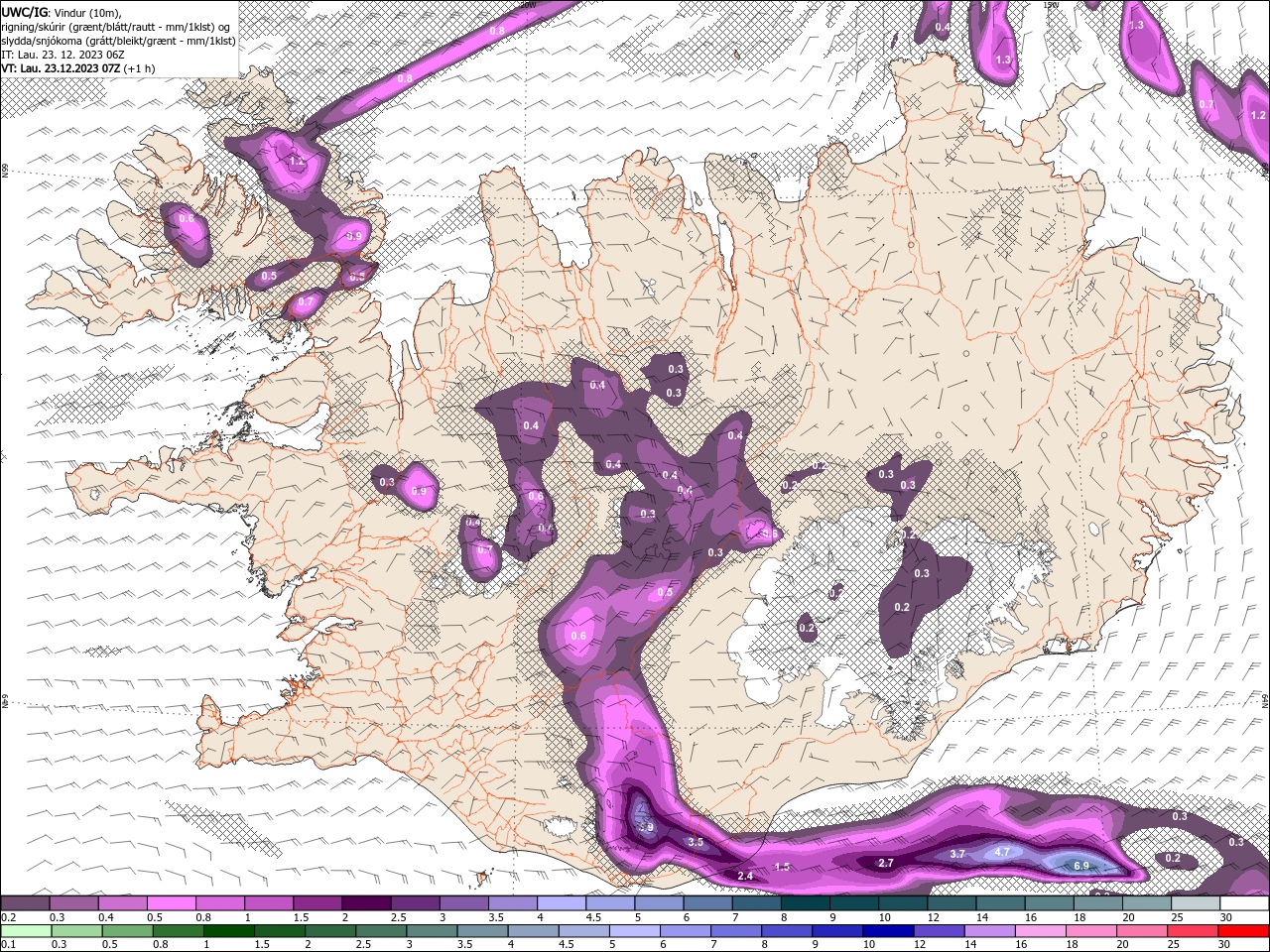Click the 2.7 snowfall value on the map
Image resolution: width=1270 pixels, height=952 pixels.
click(x=886, y=863)
